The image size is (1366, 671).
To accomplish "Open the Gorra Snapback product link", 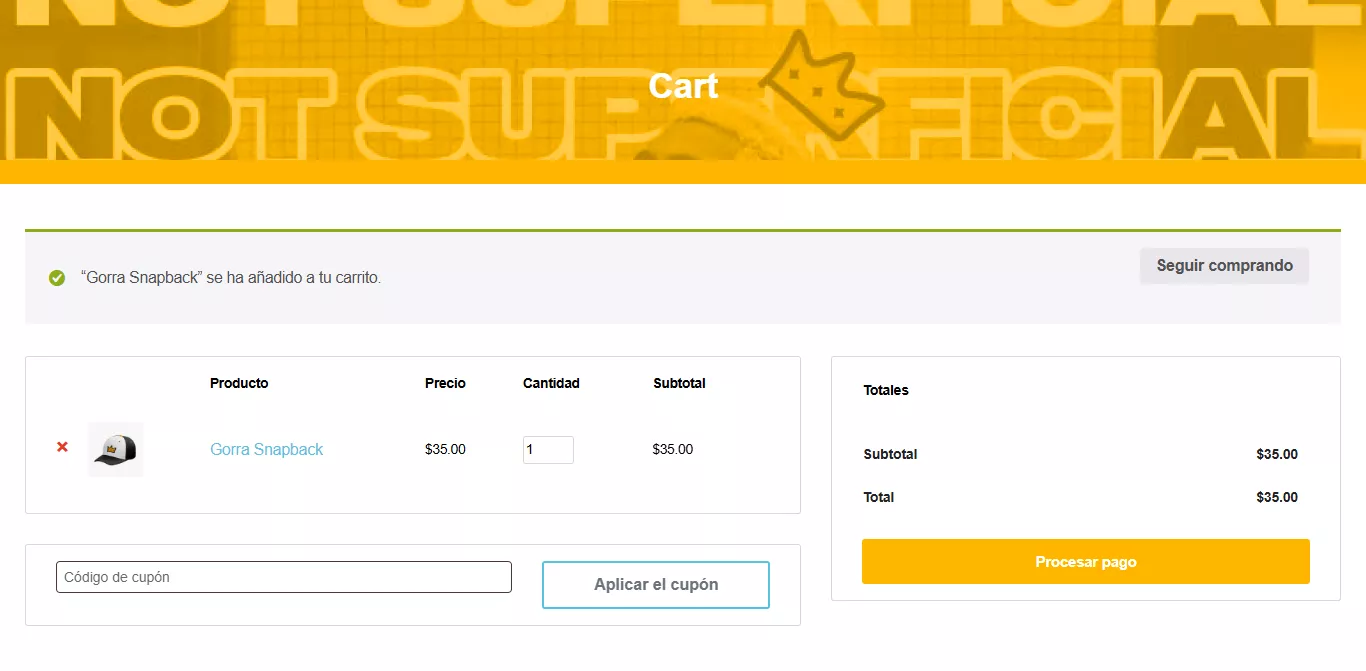I will click(266, 449).
